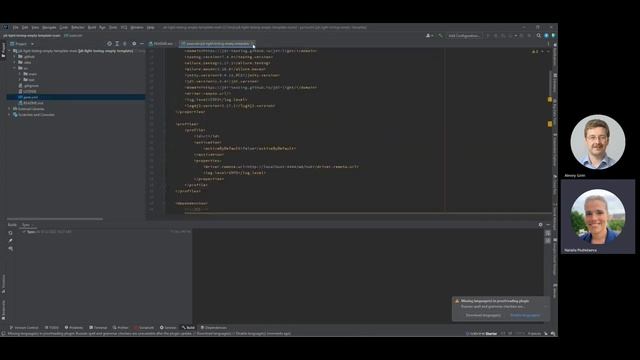
Task: Expand Scratches and Consoles node
Action: [9, 115]
